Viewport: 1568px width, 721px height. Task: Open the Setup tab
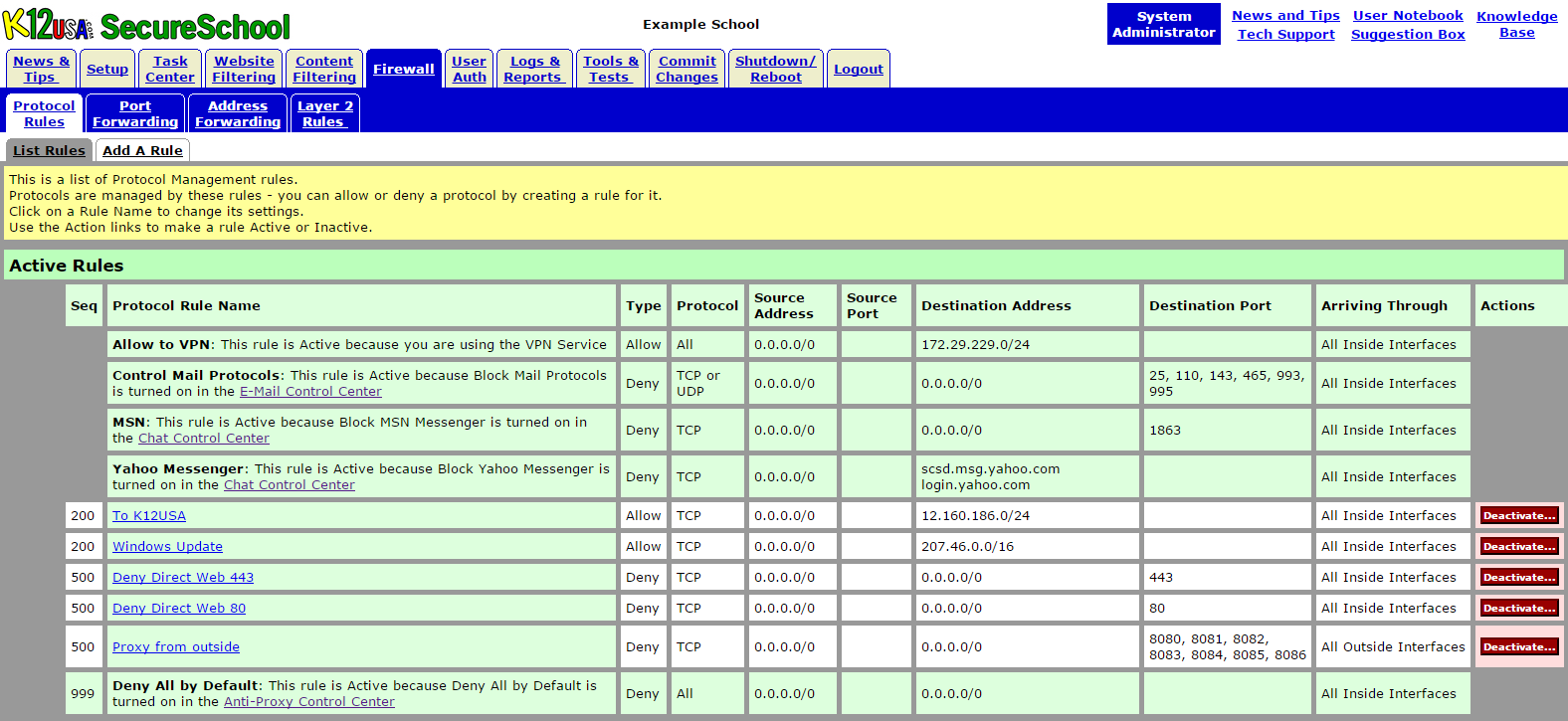[107, 69]
